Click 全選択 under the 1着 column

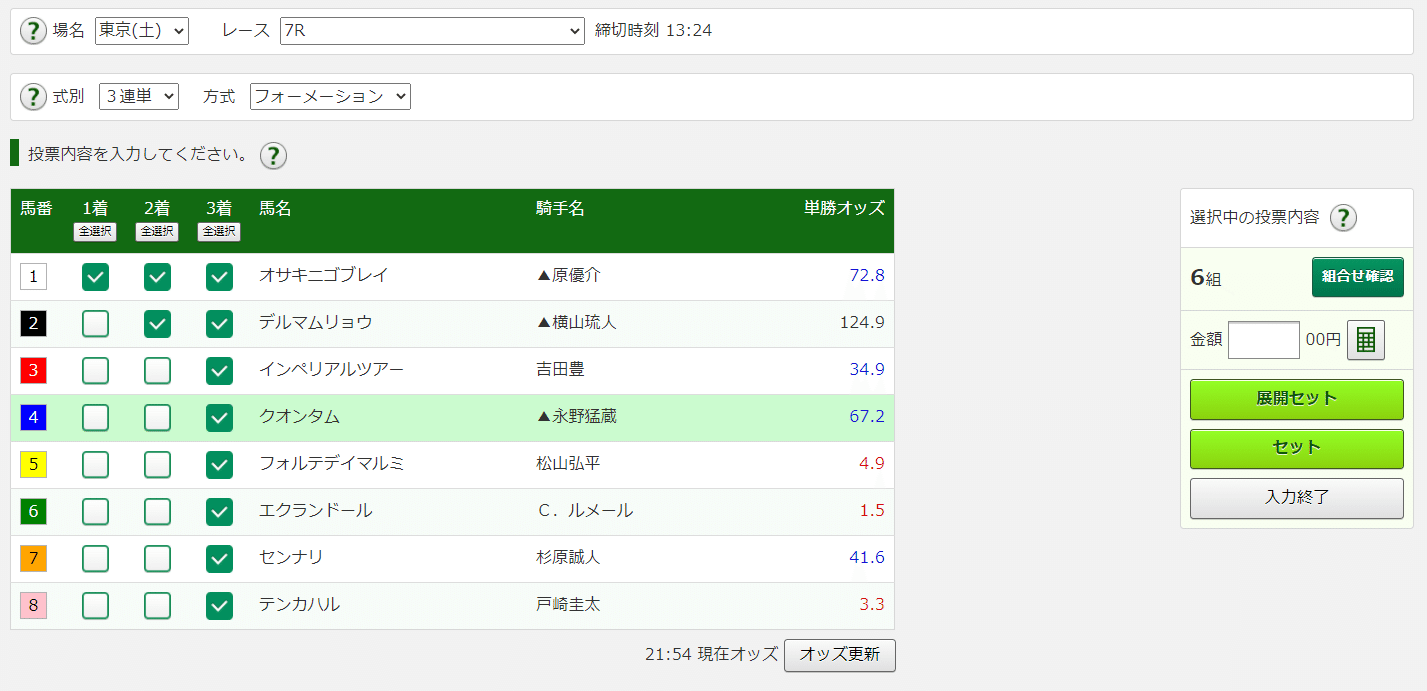95,232
